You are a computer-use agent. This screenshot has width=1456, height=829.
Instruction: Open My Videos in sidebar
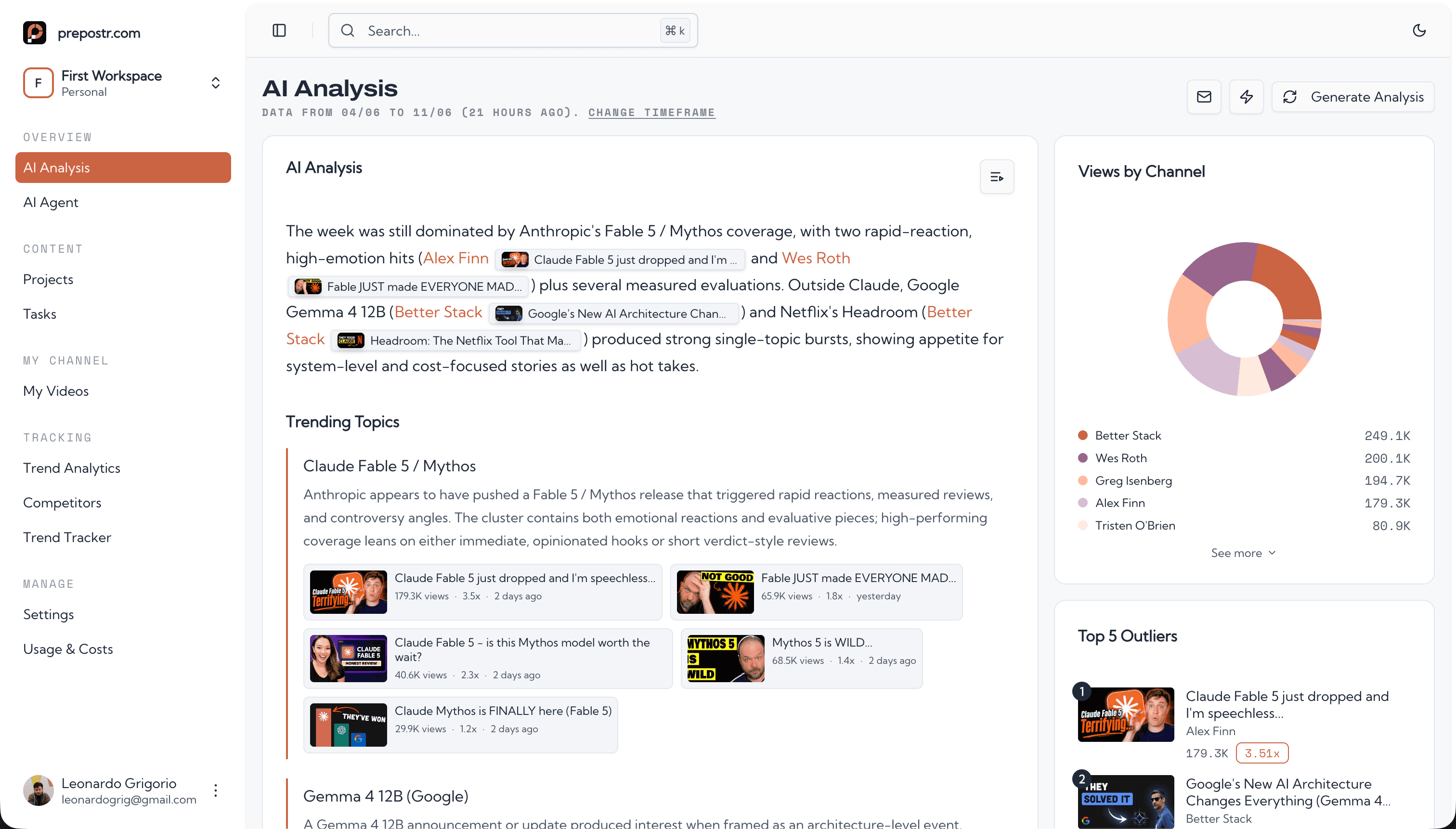click(x=56, y=390)
